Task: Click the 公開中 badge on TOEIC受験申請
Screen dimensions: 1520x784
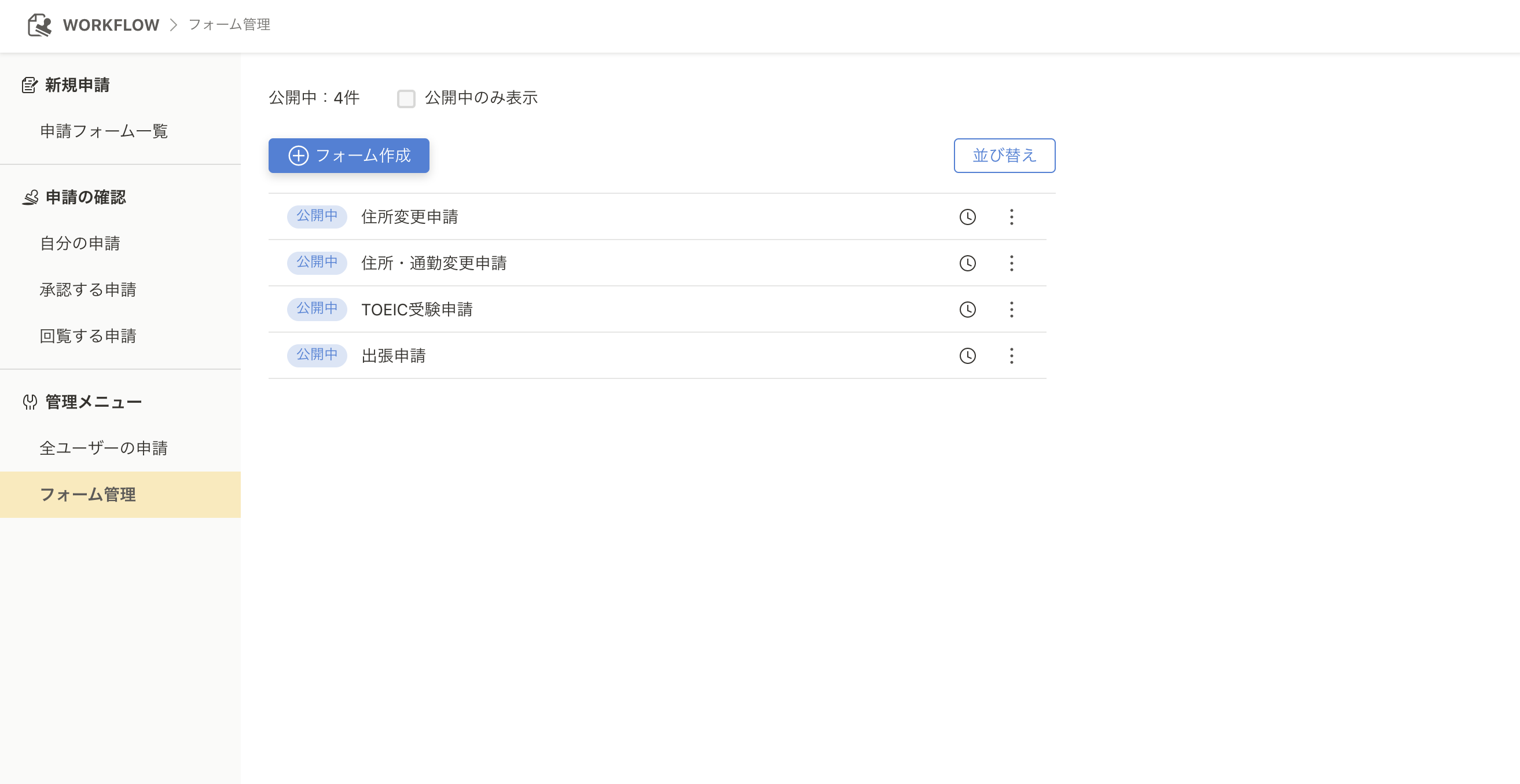Action: (x=317, y=308)
